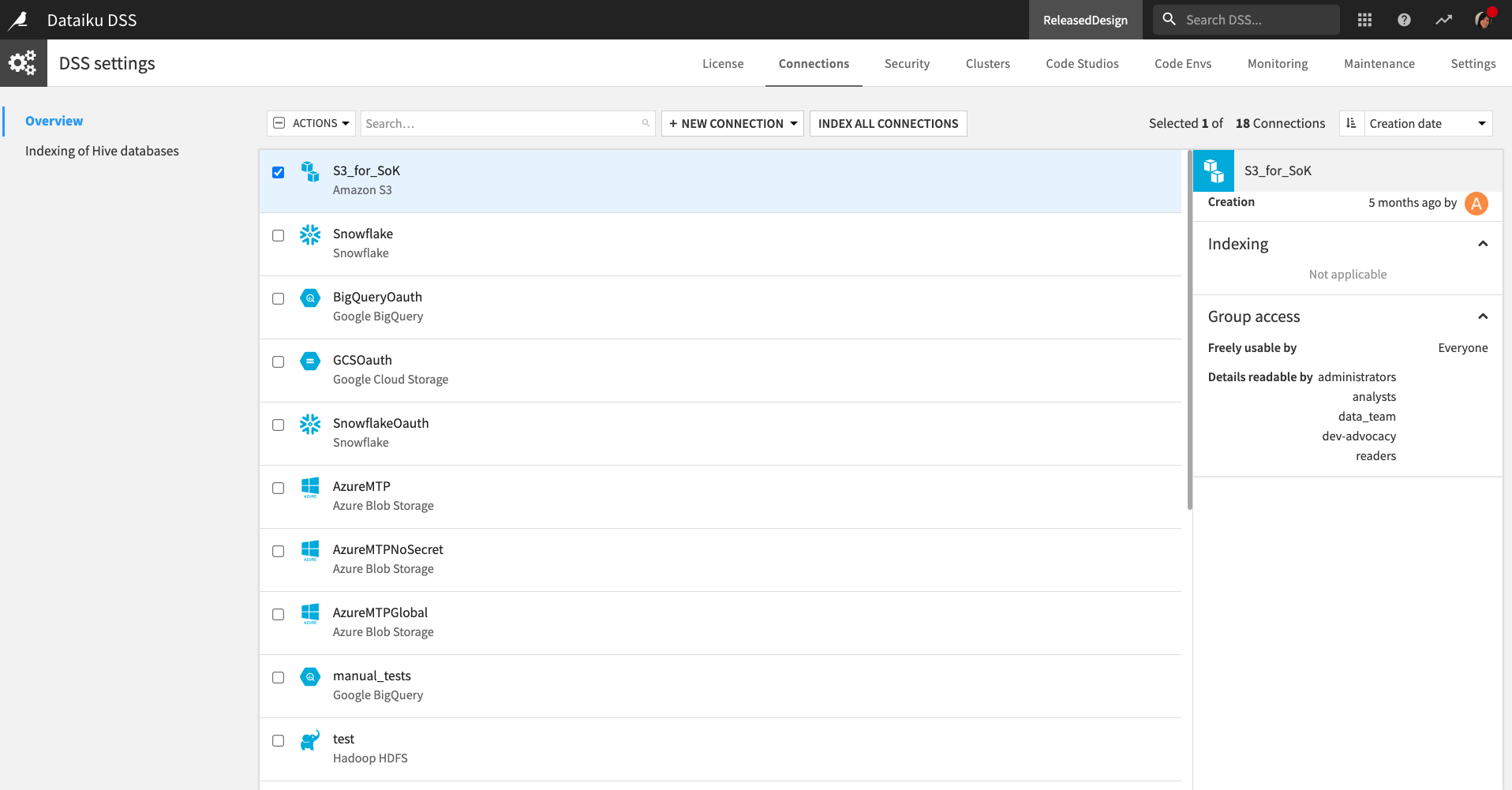Collapse the Group access section
This screenshot has height=790, width=1512.
tap(1483, 316)
